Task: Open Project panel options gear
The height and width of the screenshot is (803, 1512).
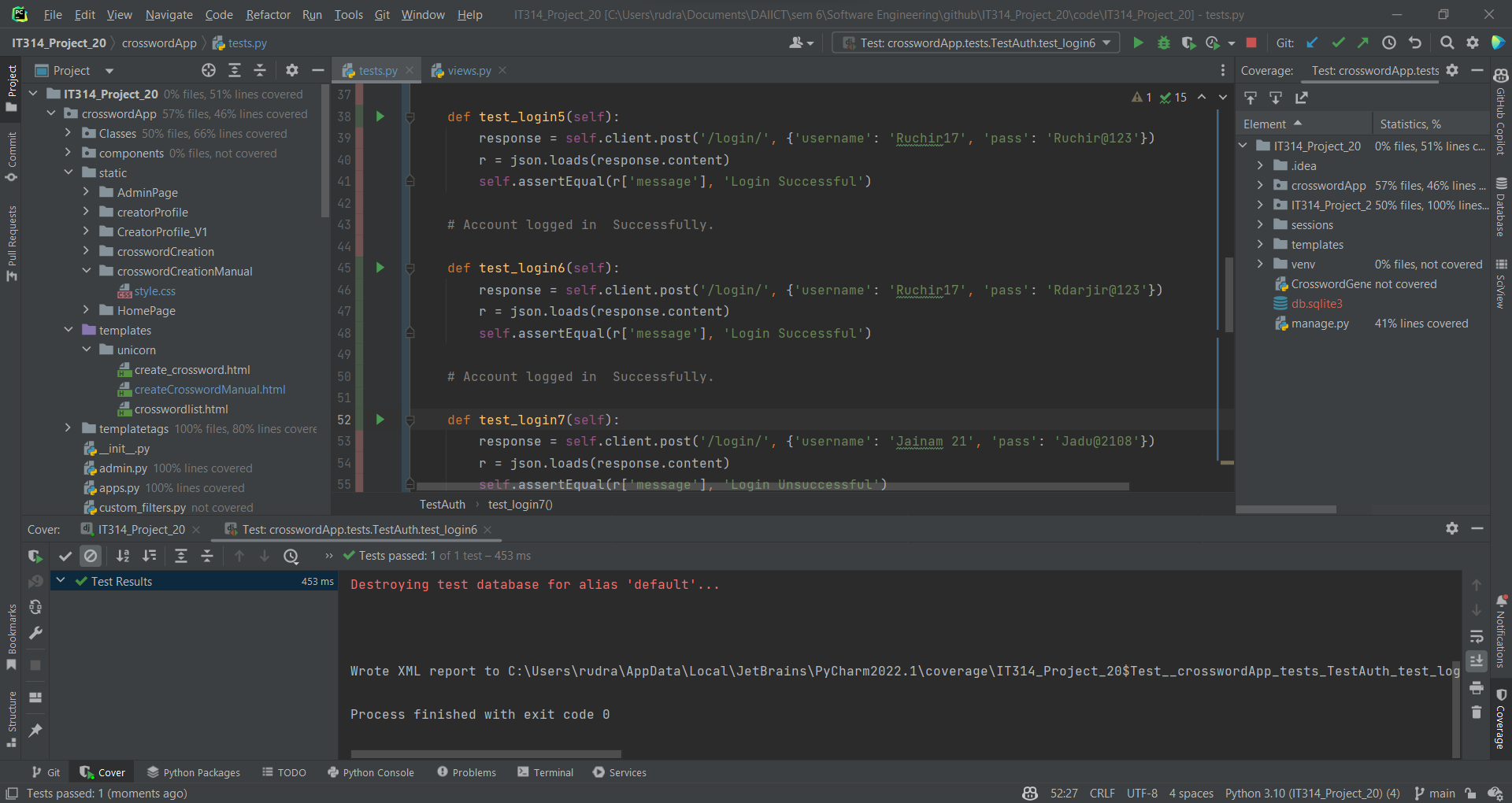Action: [292, 70]
